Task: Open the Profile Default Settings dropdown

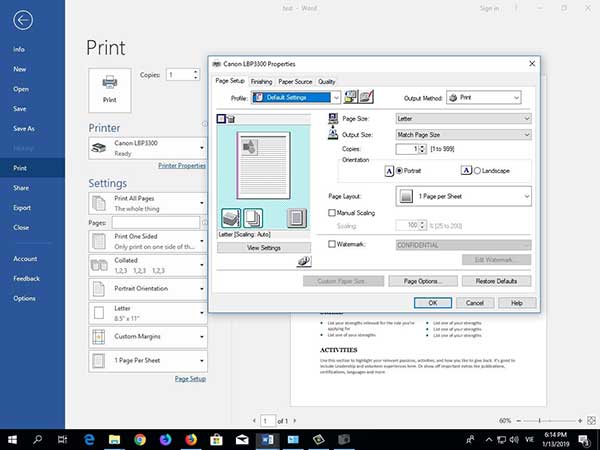Action: pyautogui.click(x=295, y=98)
